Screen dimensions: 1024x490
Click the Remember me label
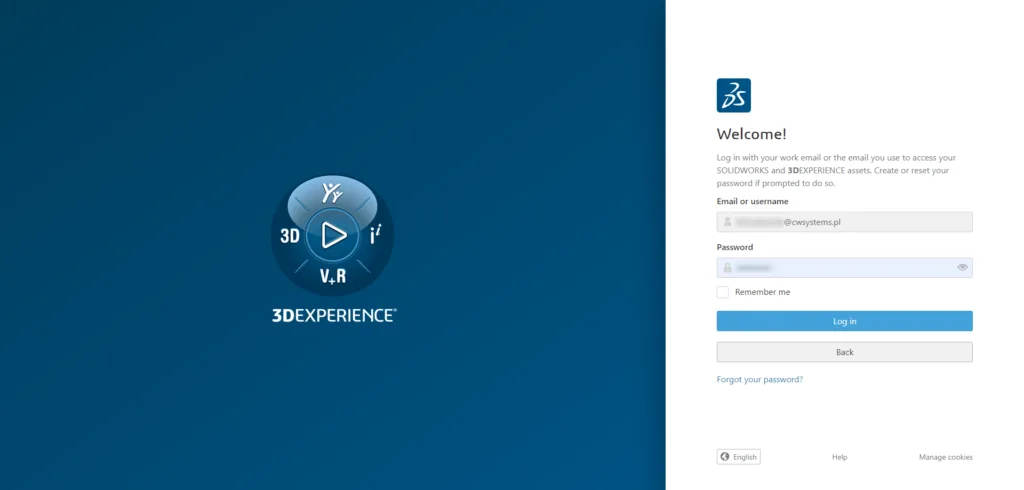(762, 292)
